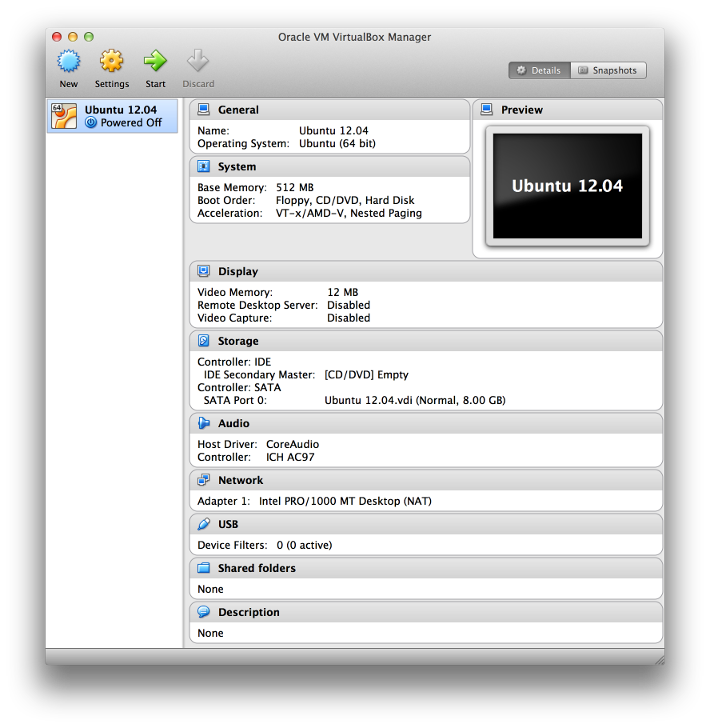Screen dimensions: 710x728
Task: Click the New virtual machine icon
Action: coord(69,61)
